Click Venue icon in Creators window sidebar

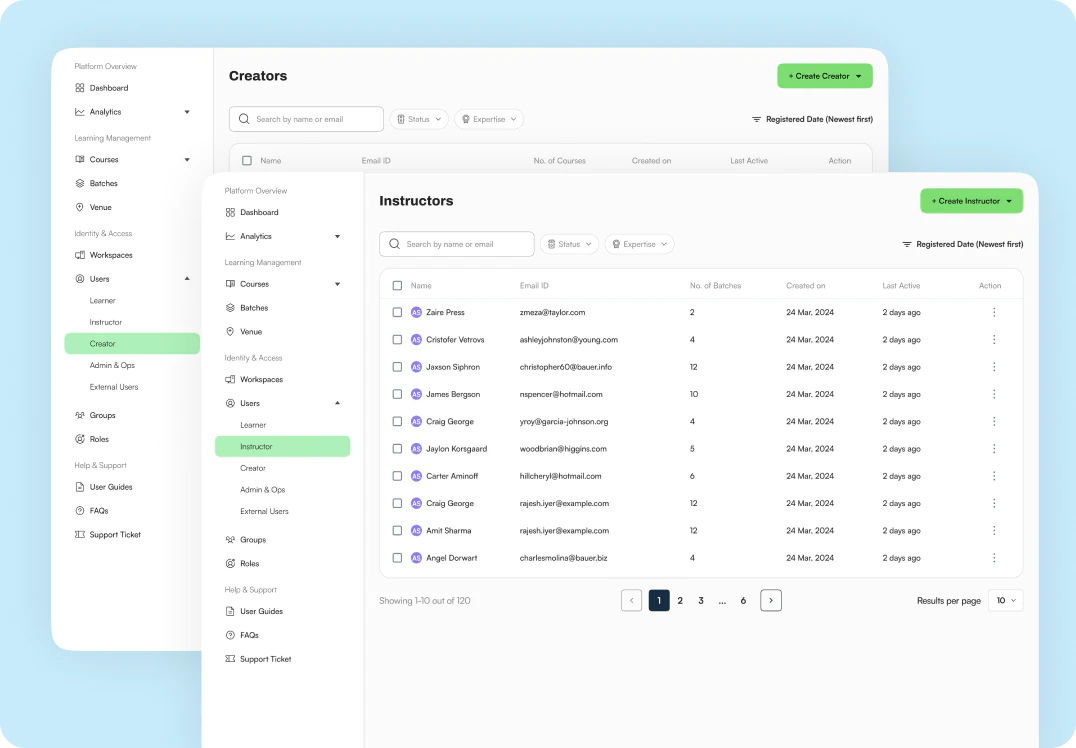click(x=80, y=207)
